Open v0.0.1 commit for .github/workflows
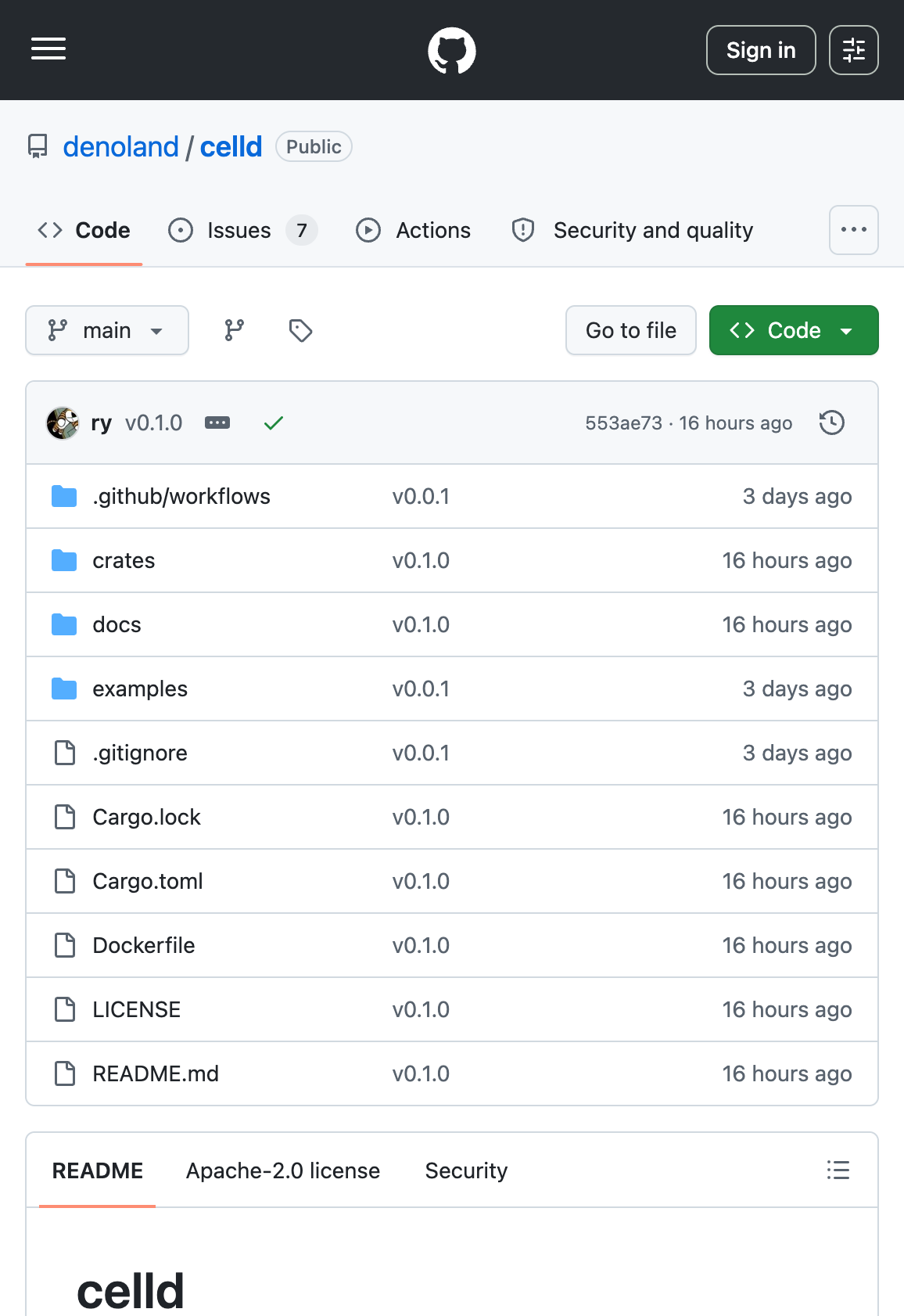The image size is (904, 1316). 421,496
